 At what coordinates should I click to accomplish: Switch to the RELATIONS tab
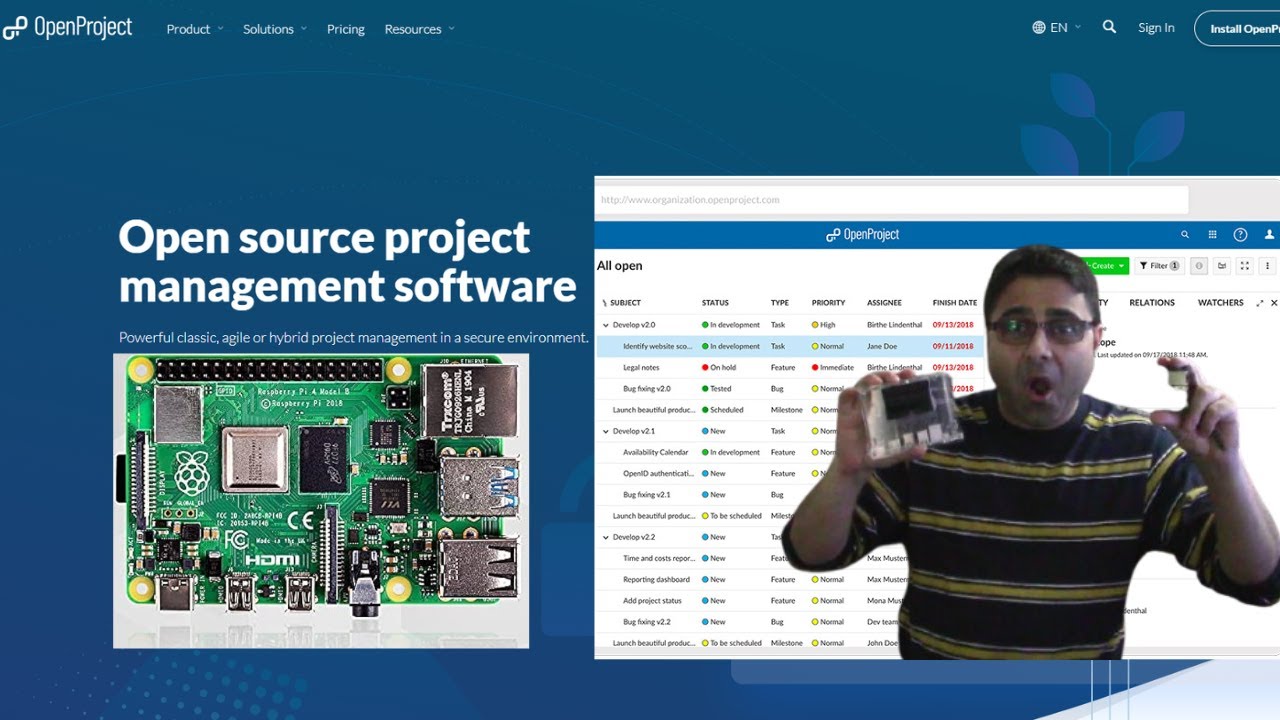point(1152,303)
